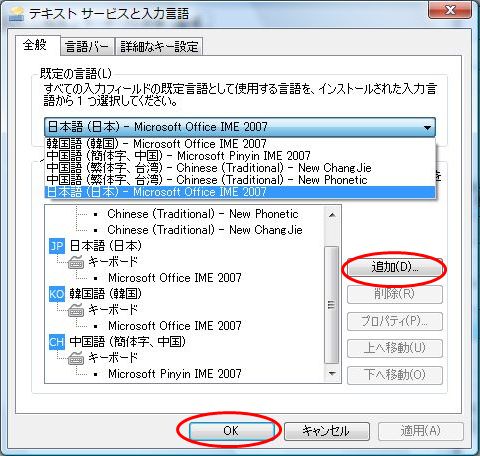This screenshot has width=480, height=456.
Task: Confirm with the OK button
Action: pyautogui.click(x=231, y=431)
